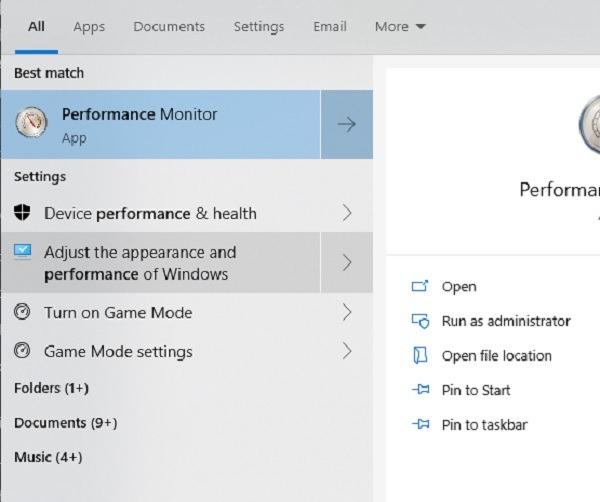Click the large Performance Monitor preview icon
The width and height of the screenshot is (600, 502).
tap(589, 124)
